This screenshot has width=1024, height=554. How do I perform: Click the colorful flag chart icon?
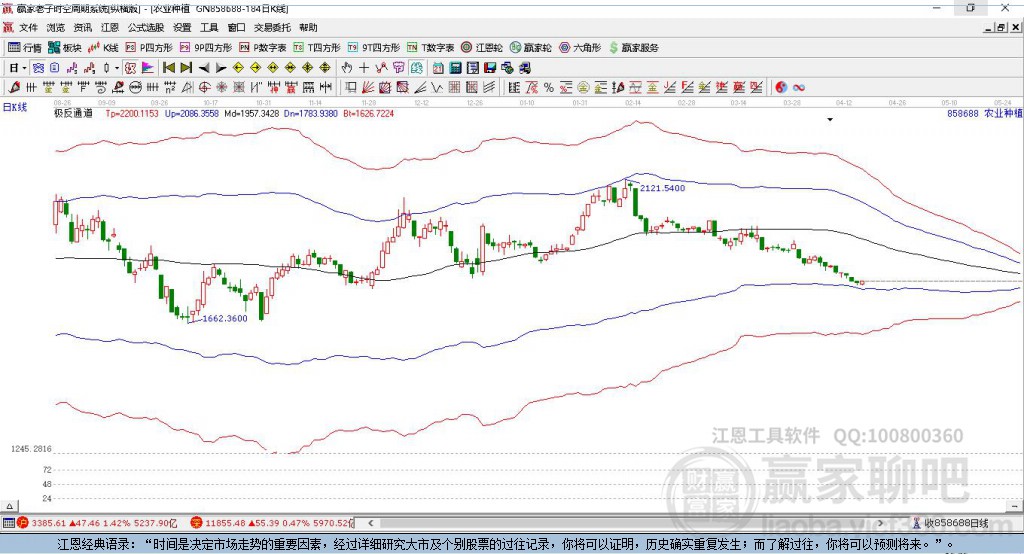click(x=148, y=68)
